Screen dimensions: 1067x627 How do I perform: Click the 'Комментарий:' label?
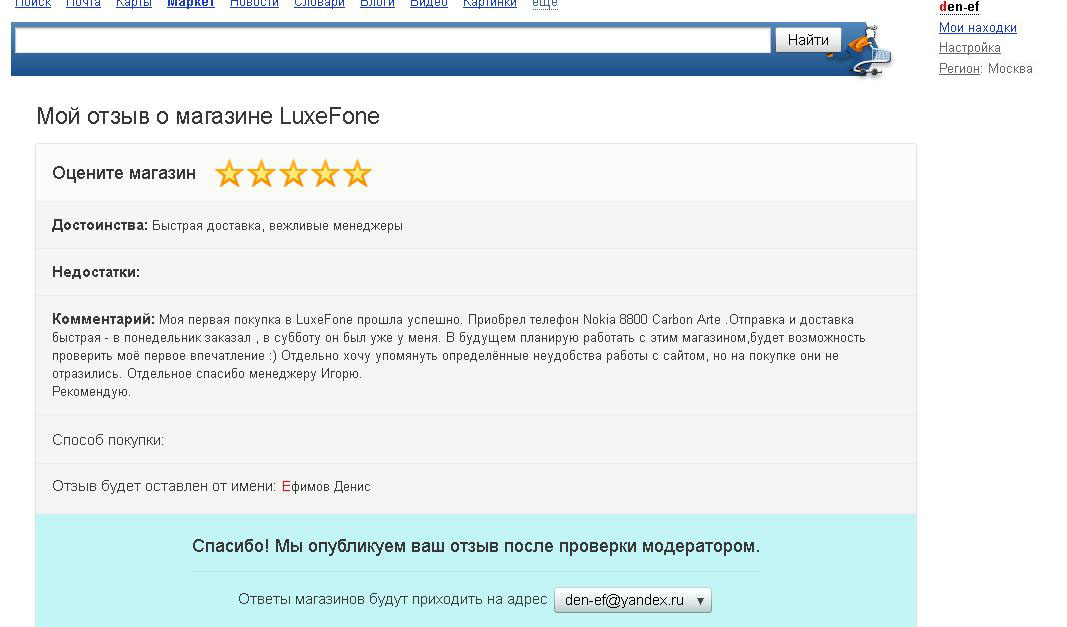coord(103,319)
